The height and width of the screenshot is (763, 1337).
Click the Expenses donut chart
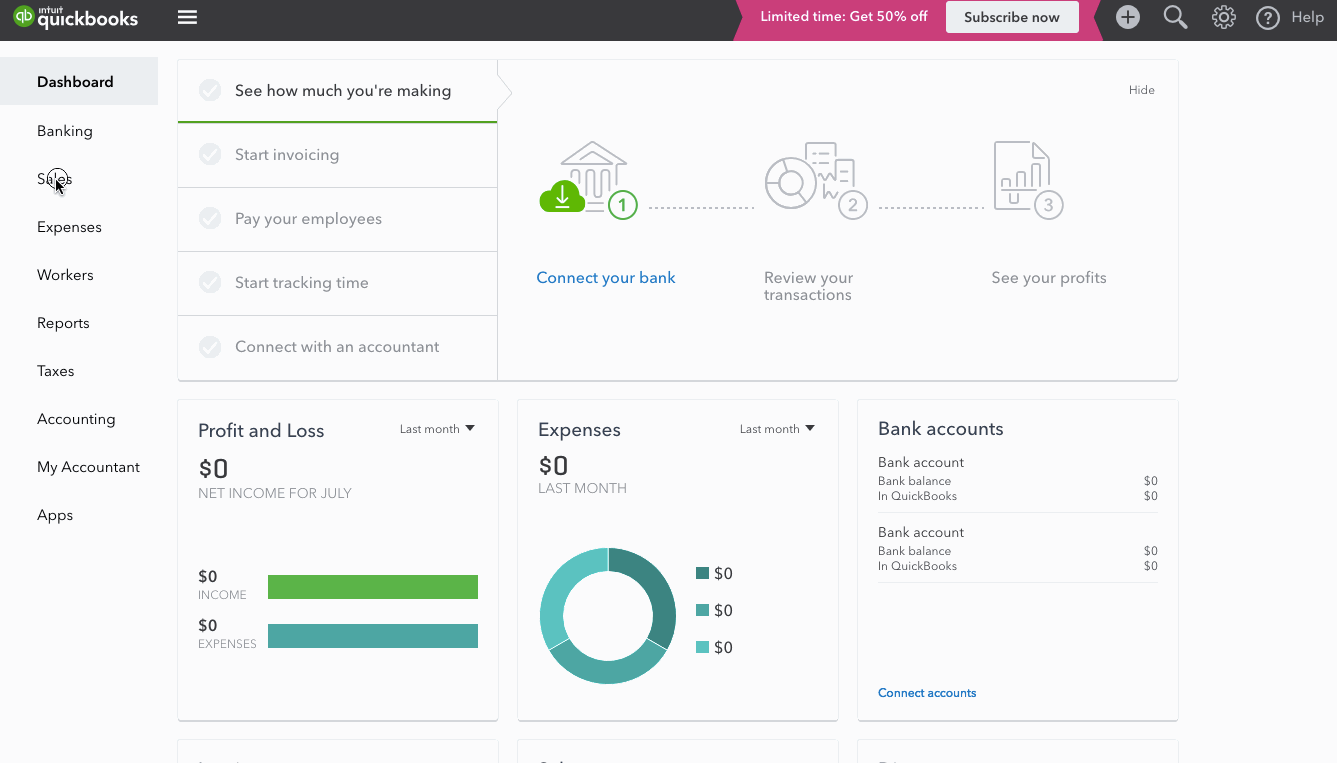coord(608,616)
